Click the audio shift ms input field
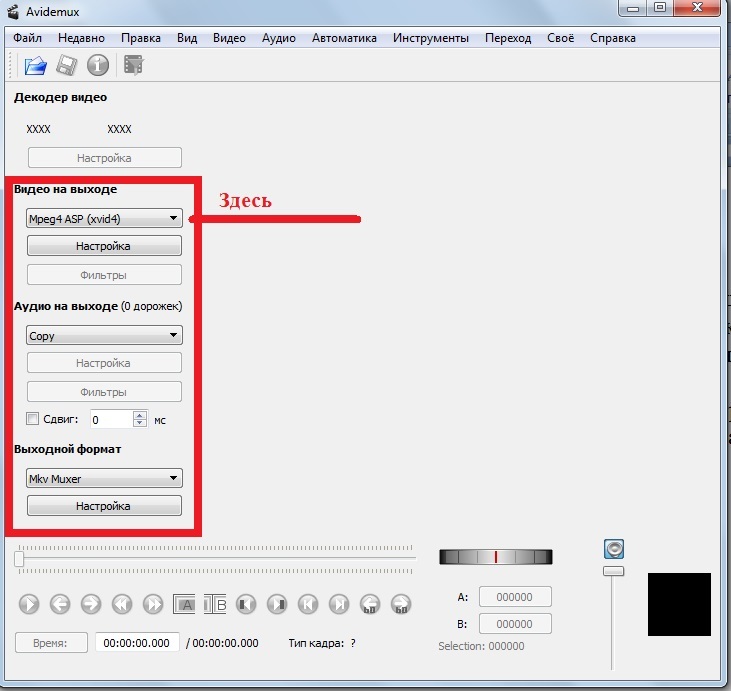This screenshot has width=731, height=691. (x=112, y=419)
